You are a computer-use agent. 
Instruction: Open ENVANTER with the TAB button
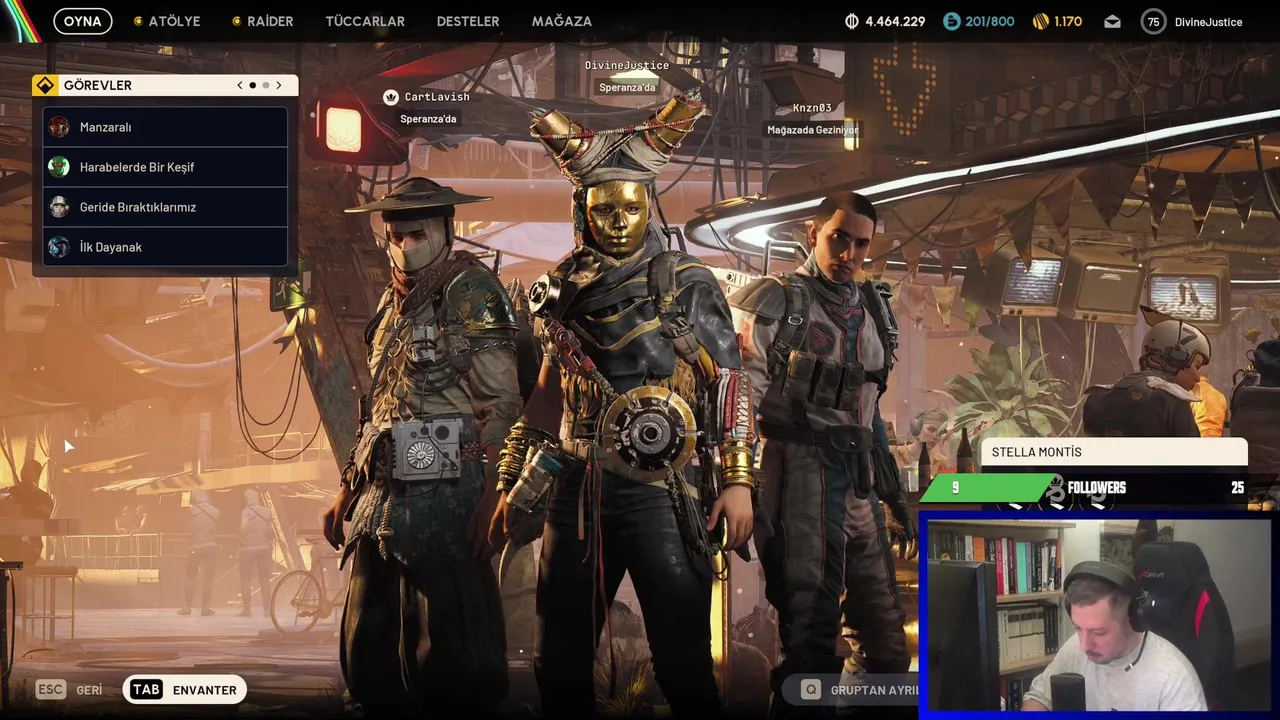[x=185, y=690]
